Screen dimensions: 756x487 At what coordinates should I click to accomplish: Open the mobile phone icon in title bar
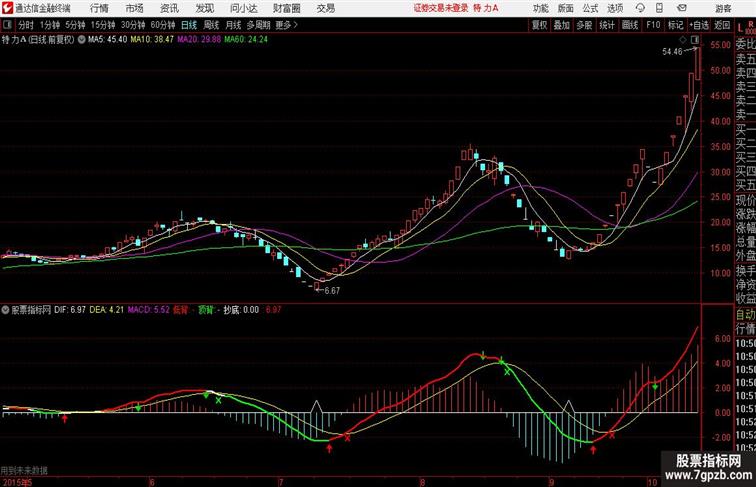pos(659,8)
